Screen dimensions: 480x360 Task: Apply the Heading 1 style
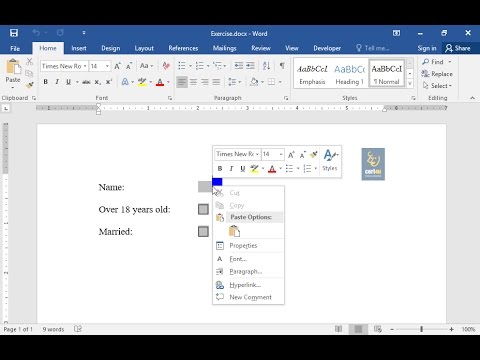click(349, 74)
